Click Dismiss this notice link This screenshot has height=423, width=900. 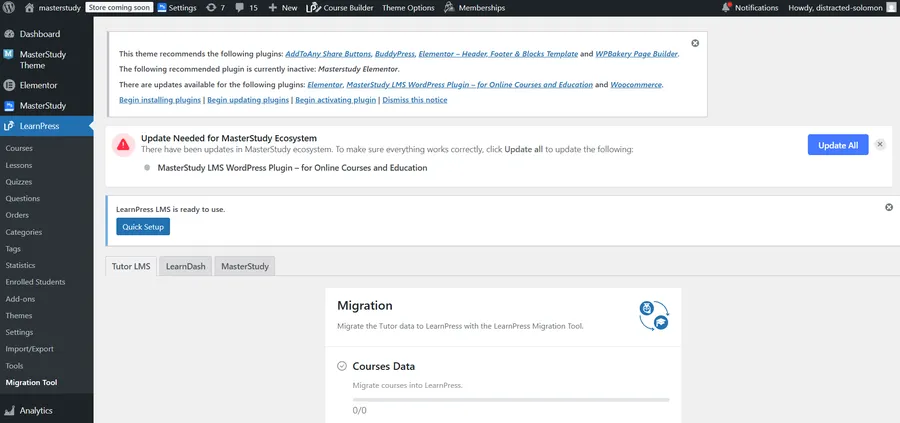click(415, 100)
